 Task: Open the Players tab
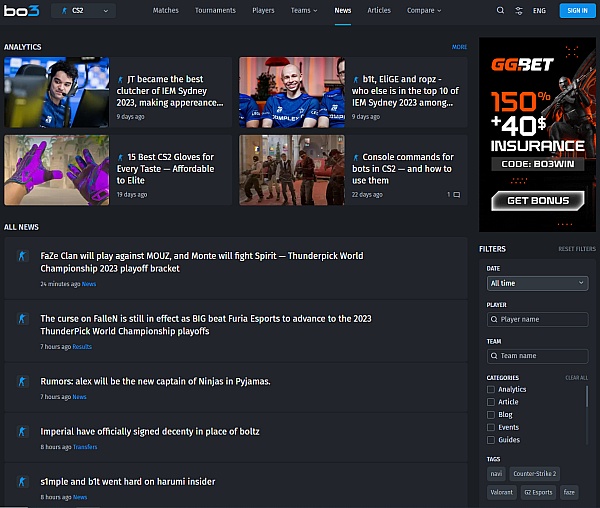[x=263, y=10]
